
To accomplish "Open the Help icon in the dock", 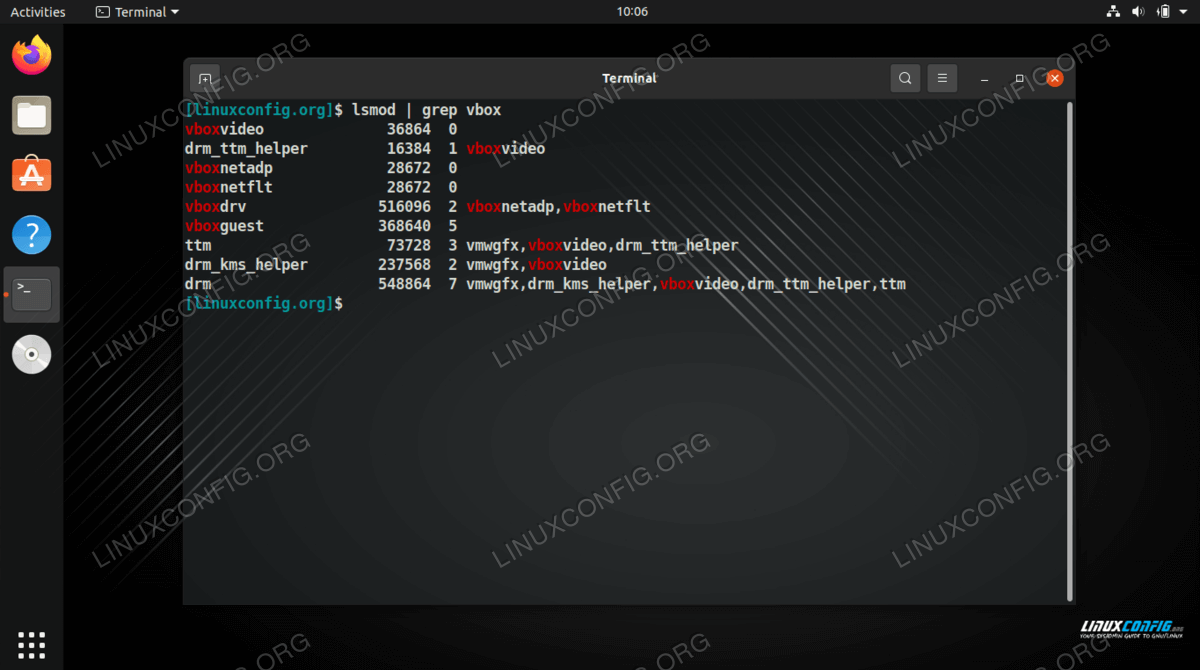I will [x=32, y=235].
